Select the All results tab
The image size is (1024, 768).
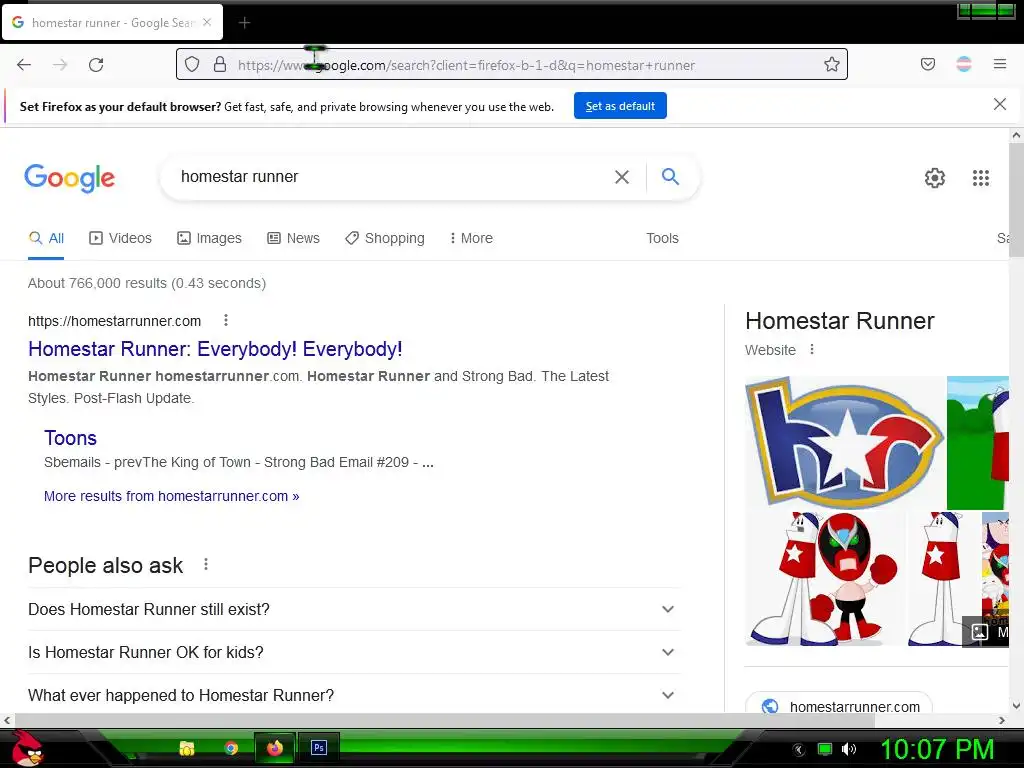46,238
